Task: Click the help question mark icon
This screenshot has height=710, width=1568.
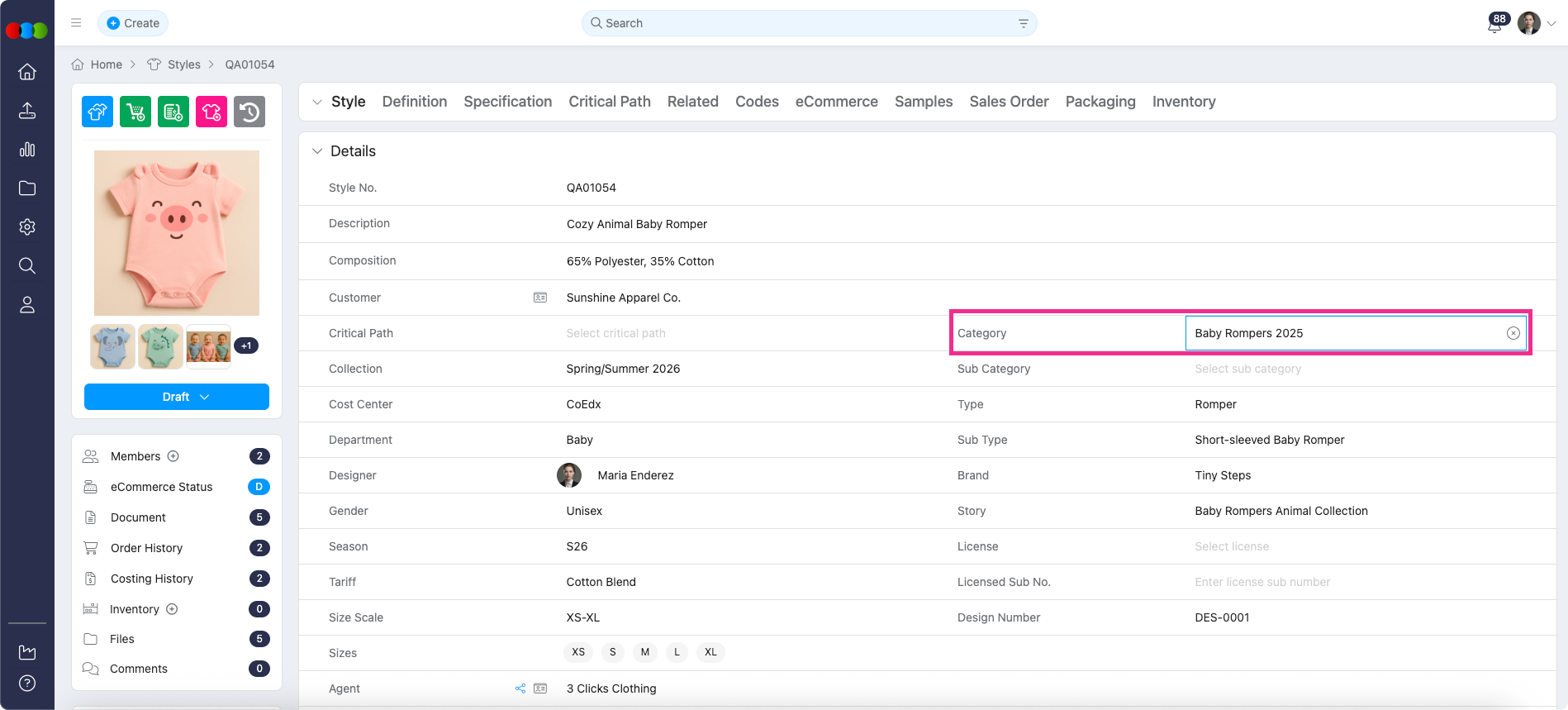Action: [x=27, y=684]
